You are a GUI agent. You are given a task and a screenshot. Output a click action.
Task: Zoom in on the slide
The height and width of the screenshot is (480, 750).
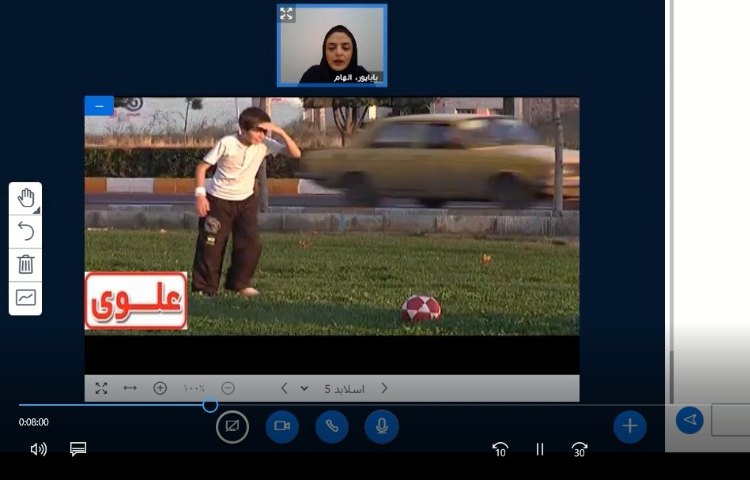tap(160, 388)
